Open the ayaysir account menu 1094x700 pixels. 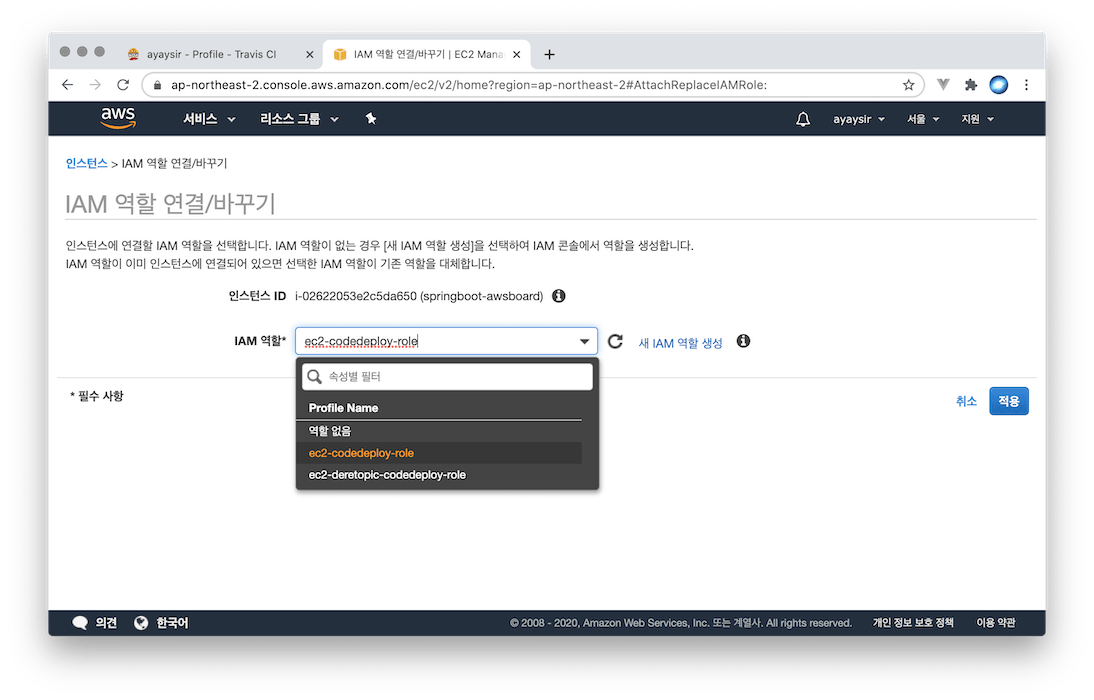tap(859, 119)
